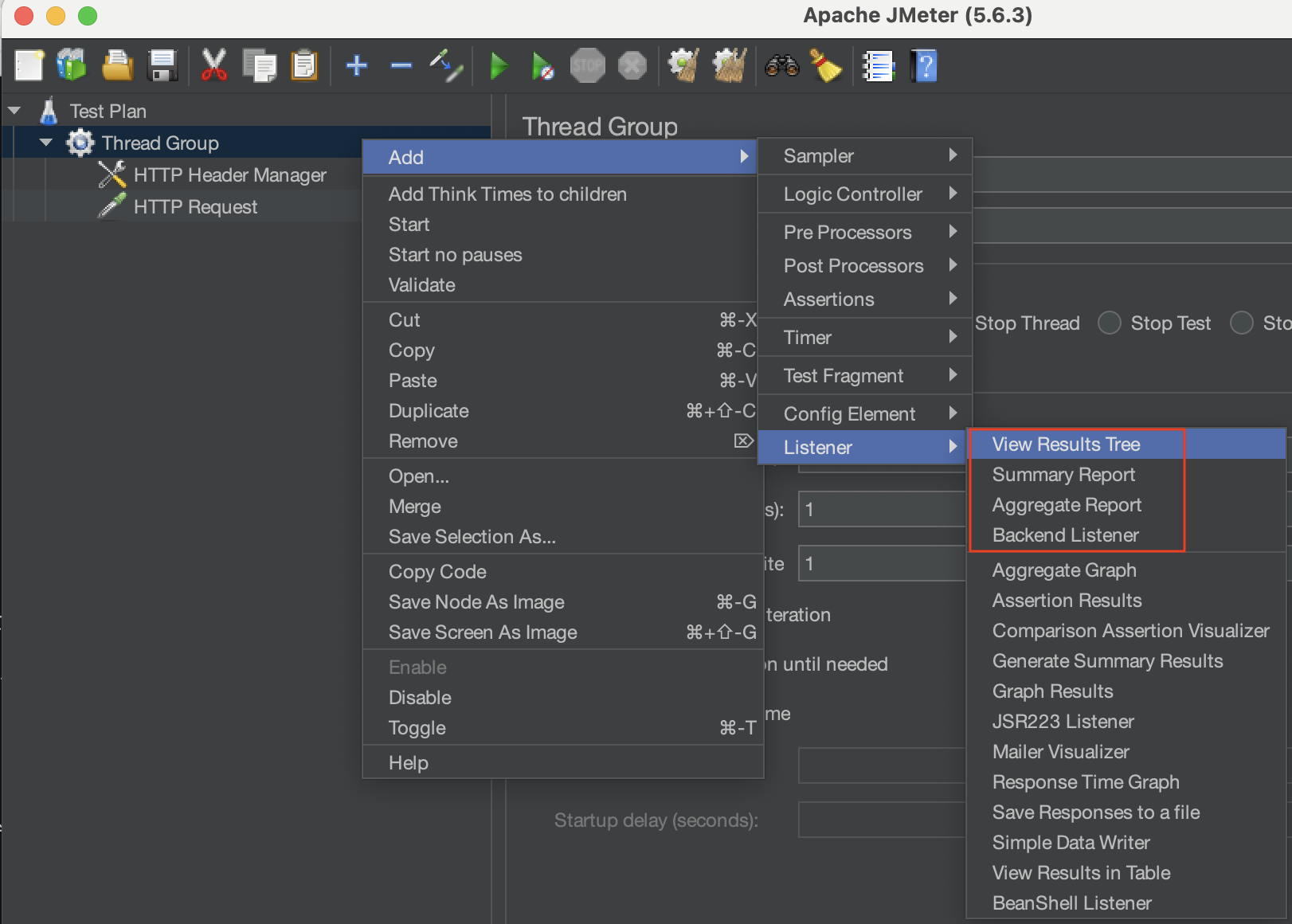Click the Copy toolbar icon
Image resolution: width=1292 pixels, height=924 pixels.
click(260, 65)
